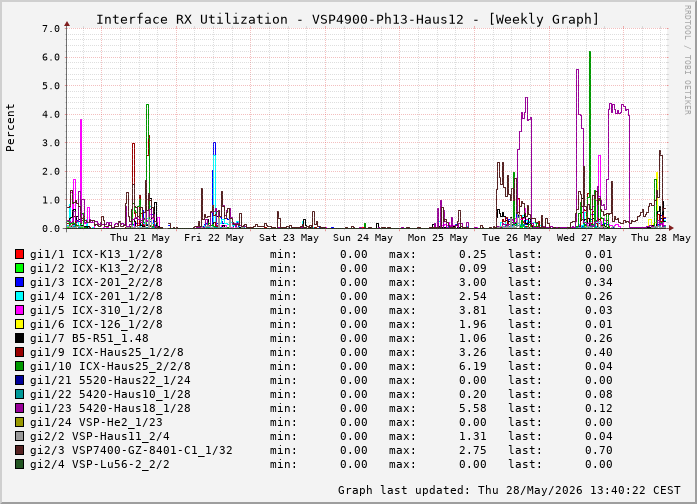
Task: Click the legend label gi2/2 VSP-Haus11_2/4
Action: tap(100, 436)
